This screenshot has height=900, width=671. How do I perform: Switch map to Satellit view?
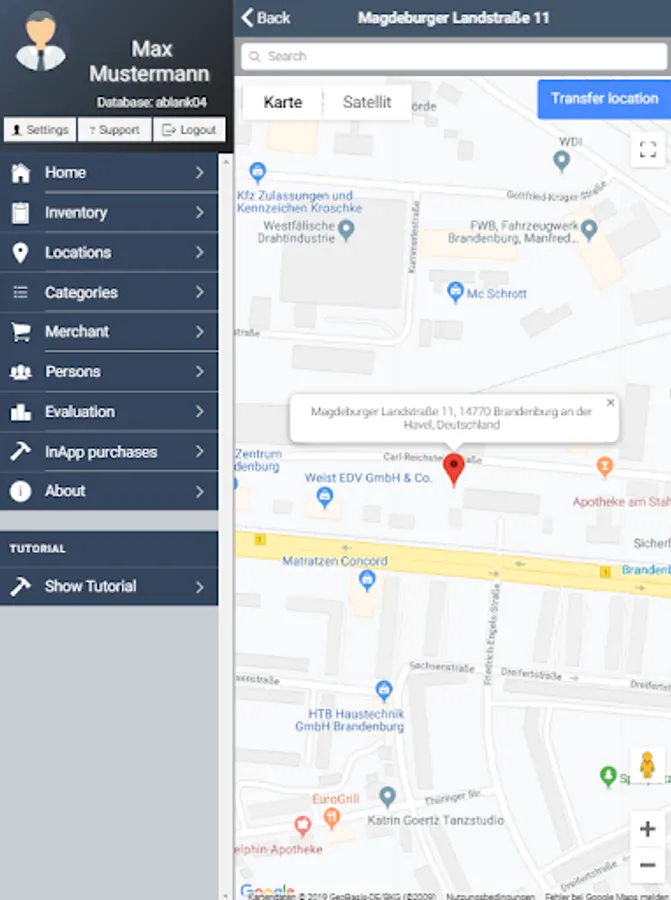pyautogui.click(x=367, y=102)
